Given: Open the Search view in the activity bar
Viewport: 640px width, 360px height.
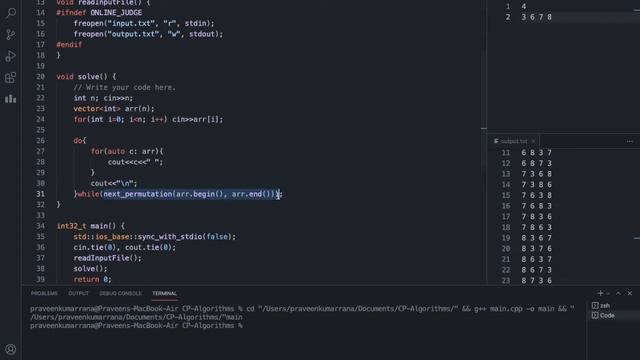Looking at the screenshot, I should 11,13.
